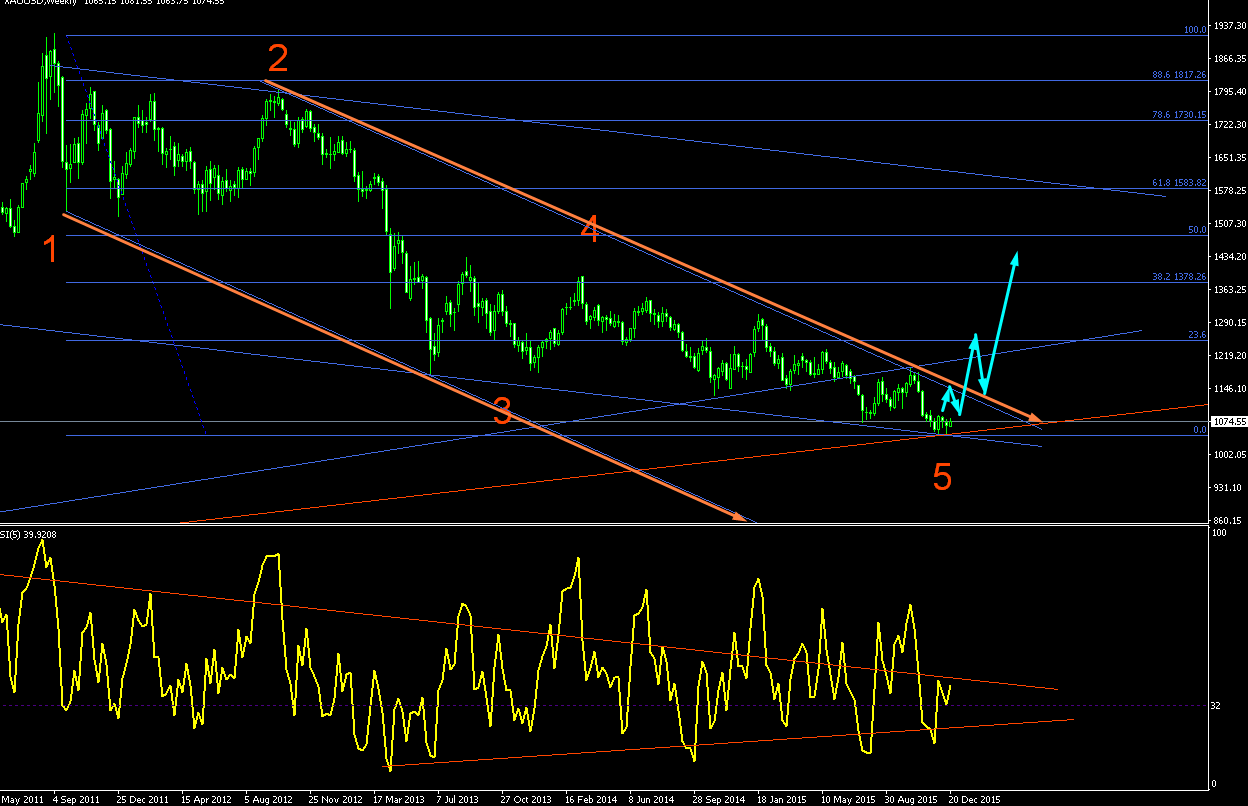Click the 15 Apr 2012 date label
This screenshot has height=806, width=1248.
pyautogui.click(x=205, y=800)
